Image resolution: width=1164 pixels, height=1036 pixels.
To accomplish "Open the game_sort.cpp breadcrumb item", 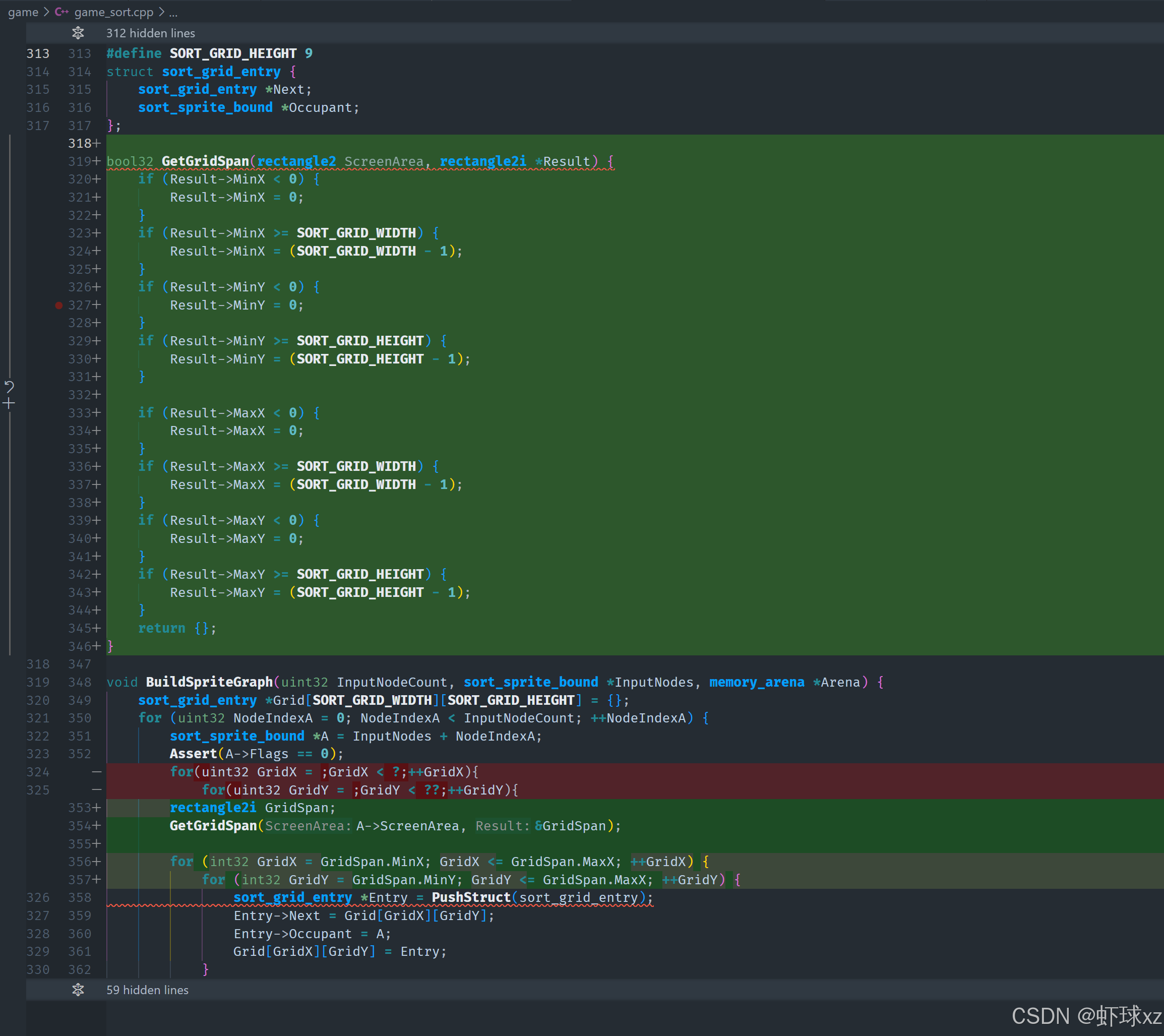I will tap(113, 12).
